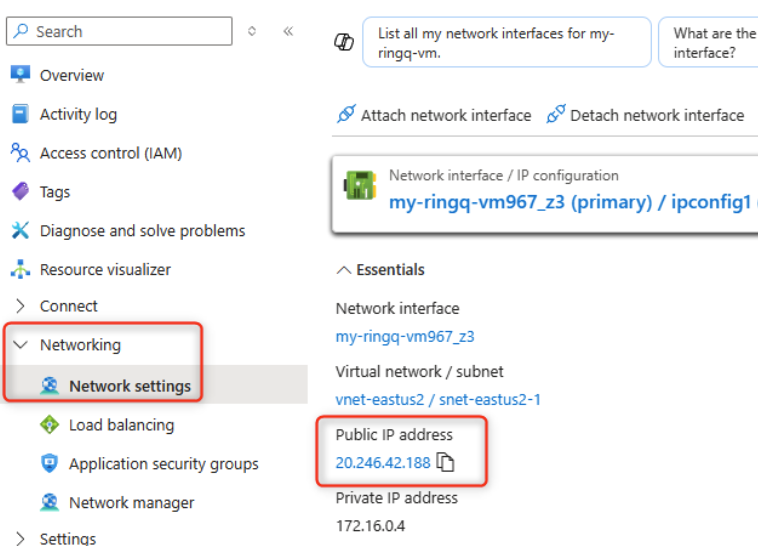Screen dimensions: 758x546
Task: Select the Networking group label
Action: click(x=80, y=345)
